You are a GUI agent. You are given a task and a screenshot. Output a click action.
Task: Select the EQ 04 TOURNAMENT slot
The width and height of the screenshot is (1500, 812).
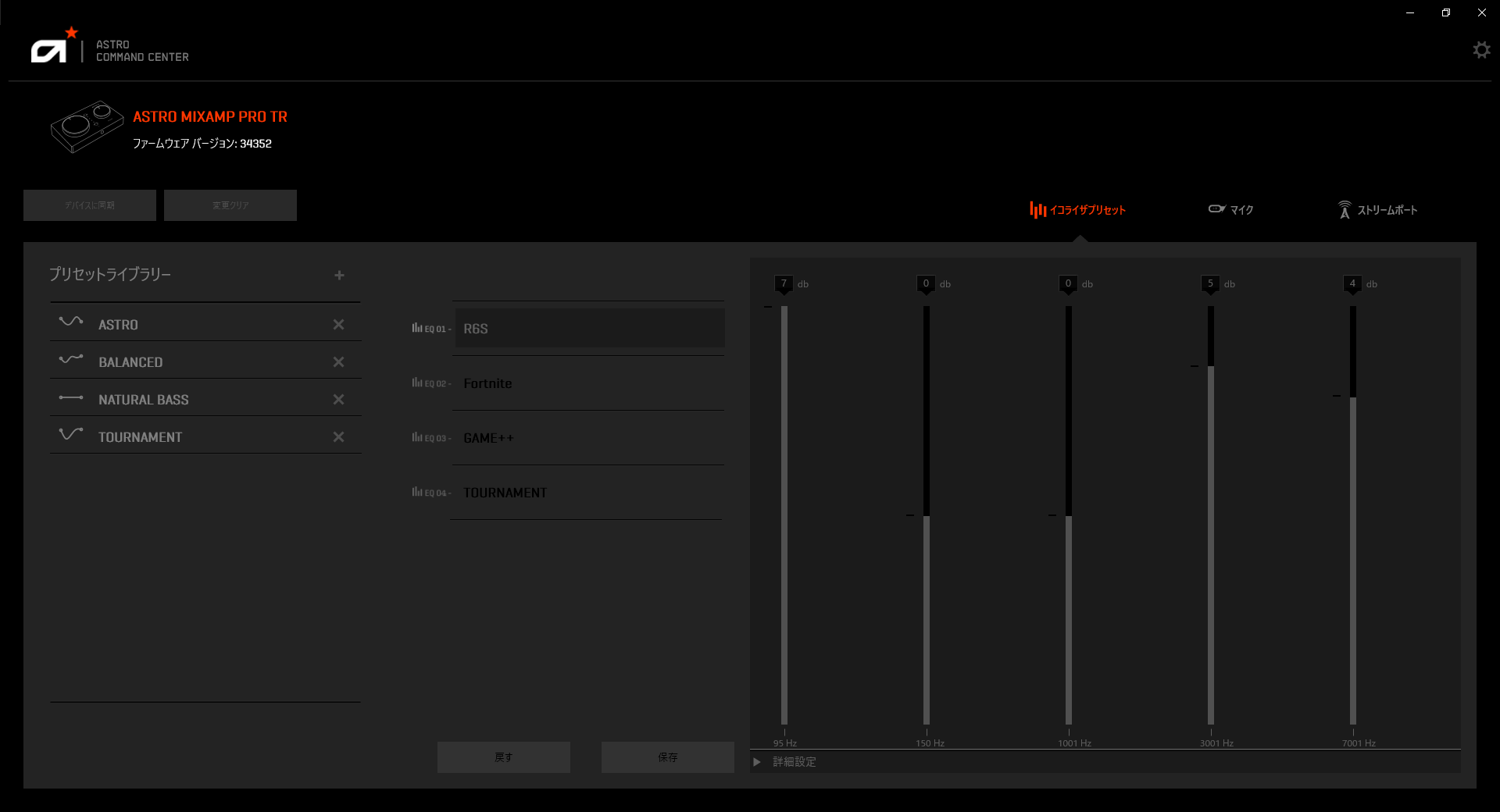[x=590, y=492]
